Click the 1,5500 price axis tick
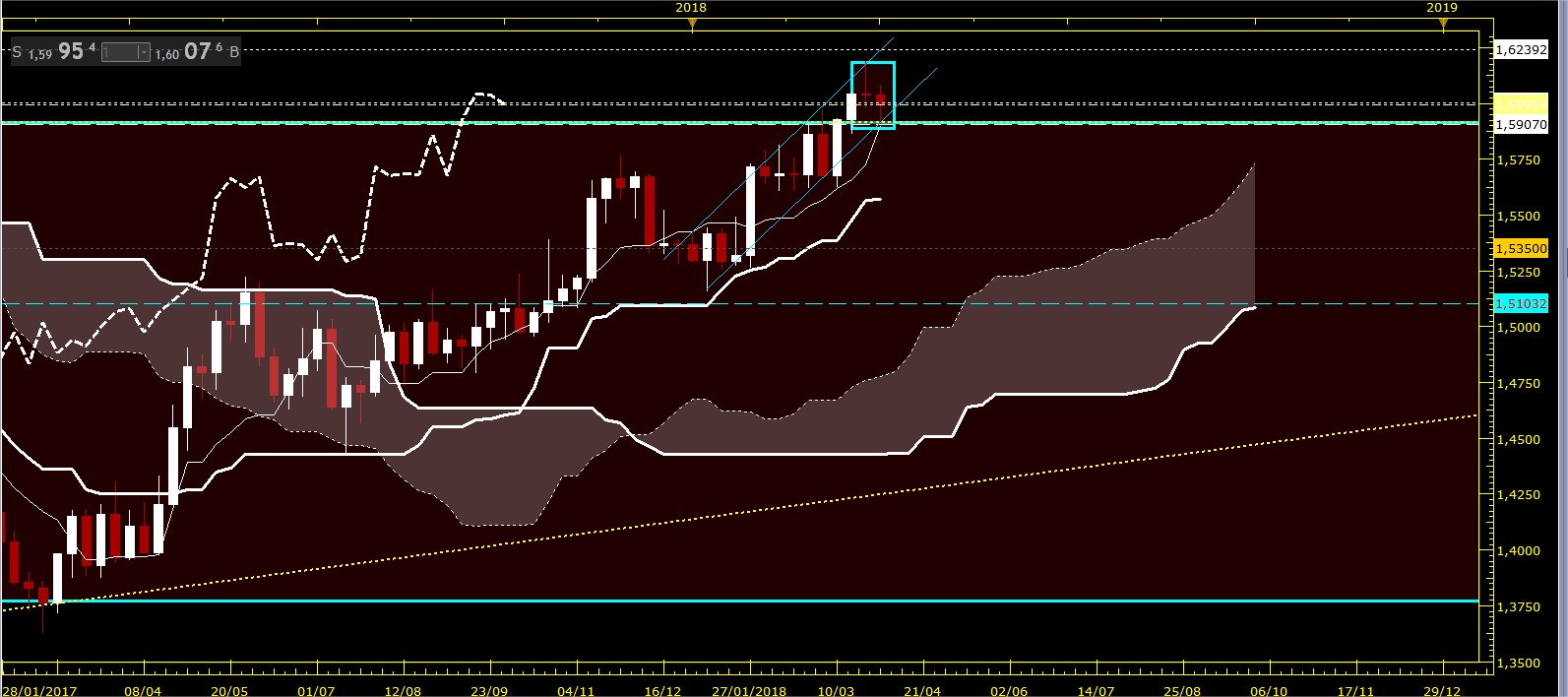The width and height of the screenshot is (1568, 697). (1519, 216)
